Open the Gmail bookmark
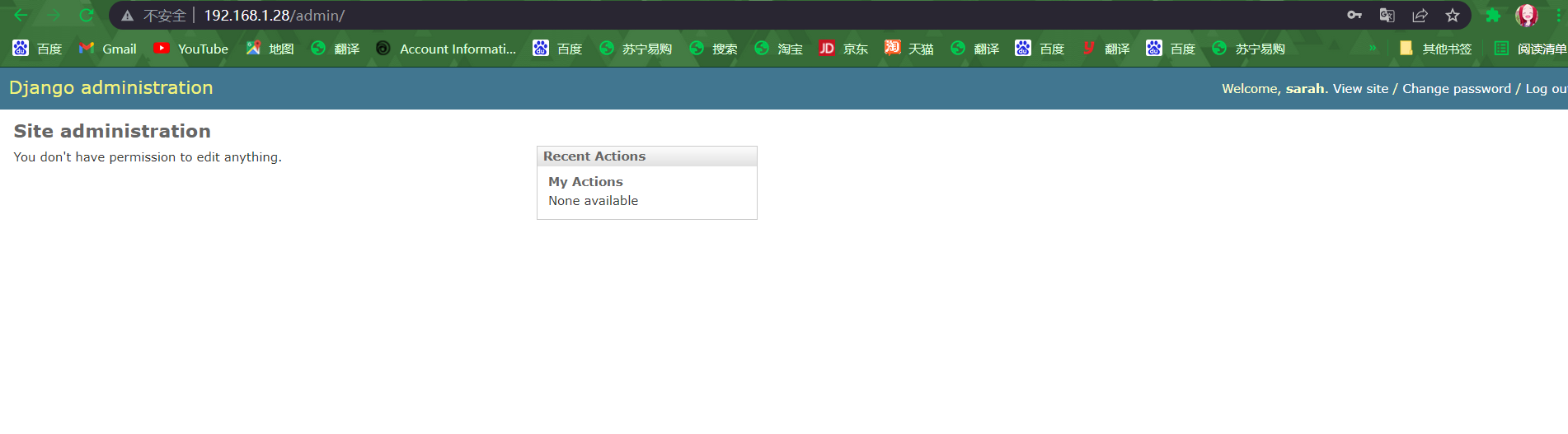 tap(108, 49)
